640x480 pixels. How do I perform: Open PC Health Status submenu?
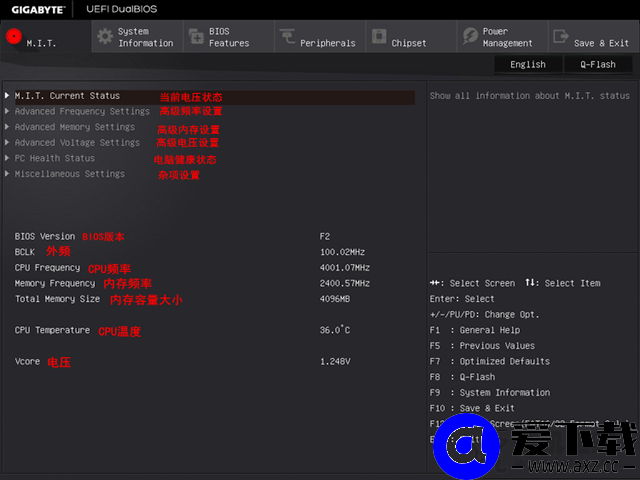coord(55,158)
